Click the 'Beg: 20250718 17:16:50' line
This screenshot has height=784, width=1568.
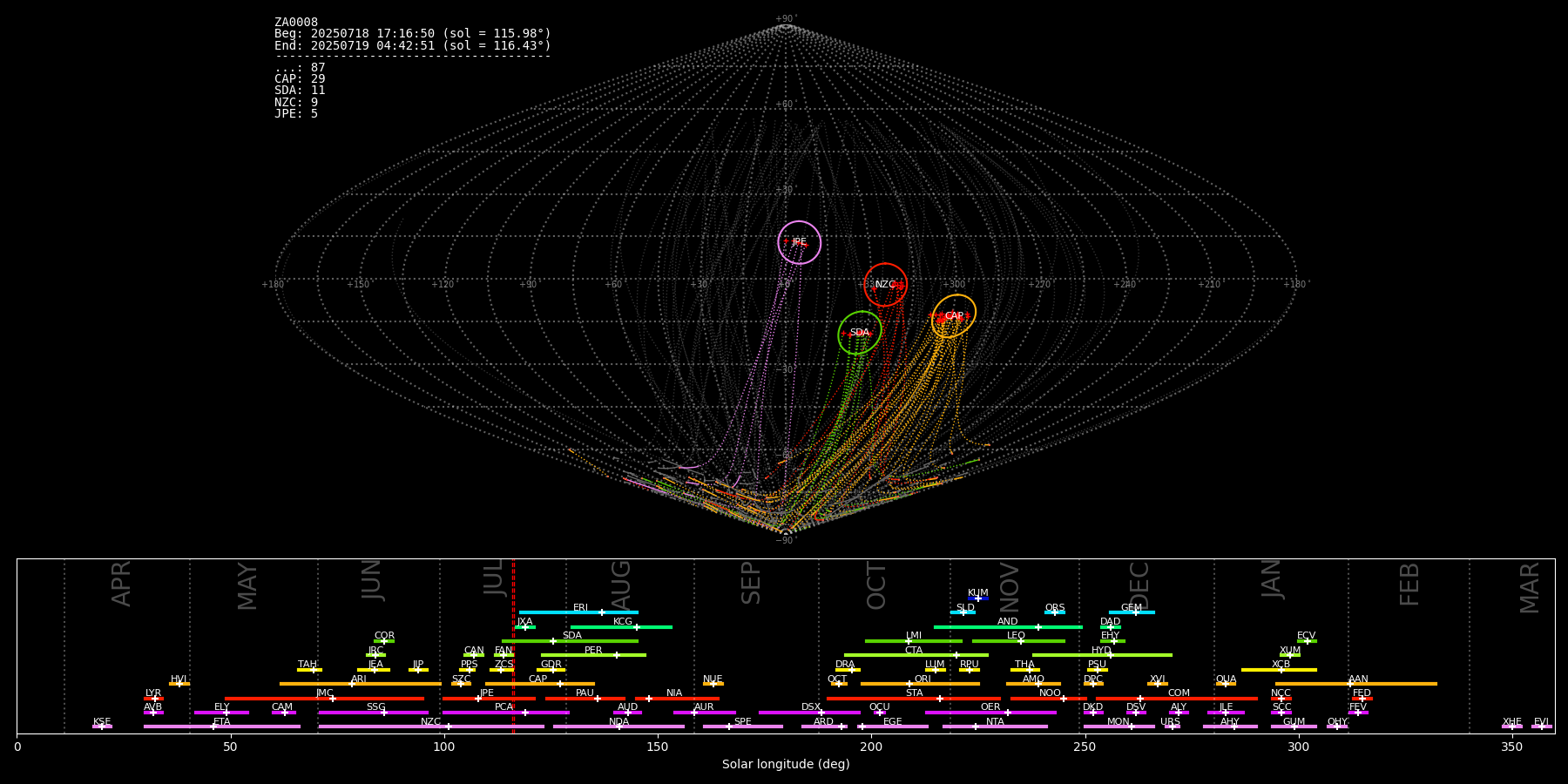pos(413,34)
